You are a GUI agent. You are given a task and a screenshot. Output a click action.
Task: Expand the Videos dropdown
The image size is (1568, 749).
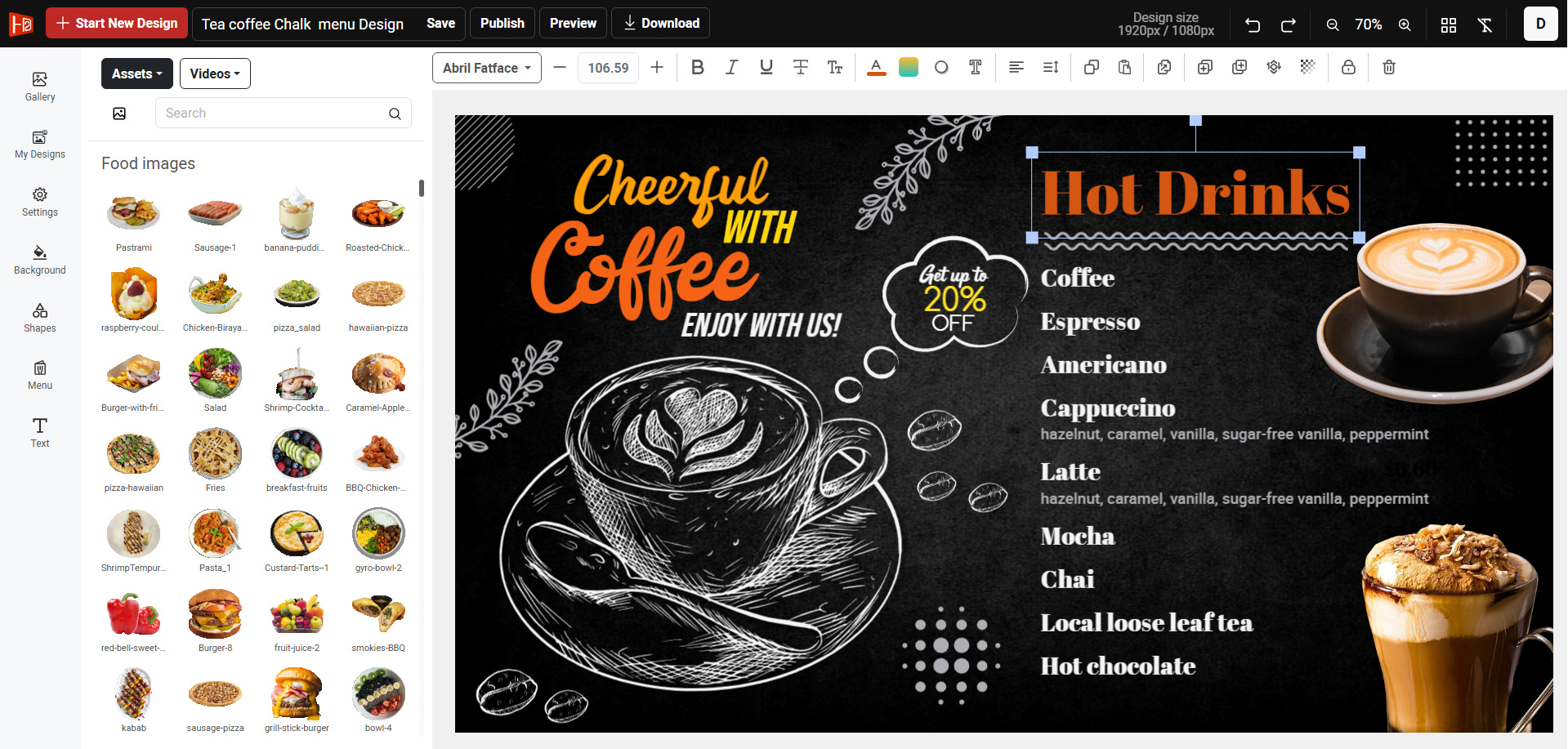pos(214,73)
